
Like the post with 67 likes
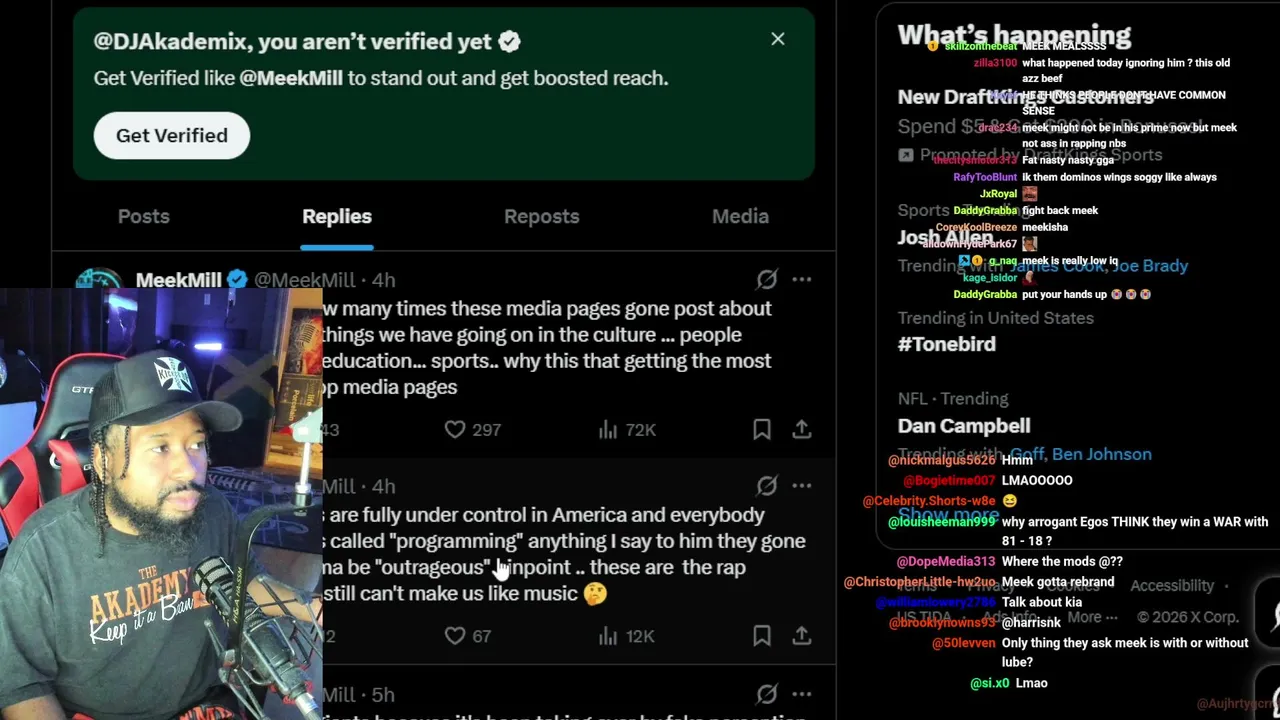[x=467, y=635]
